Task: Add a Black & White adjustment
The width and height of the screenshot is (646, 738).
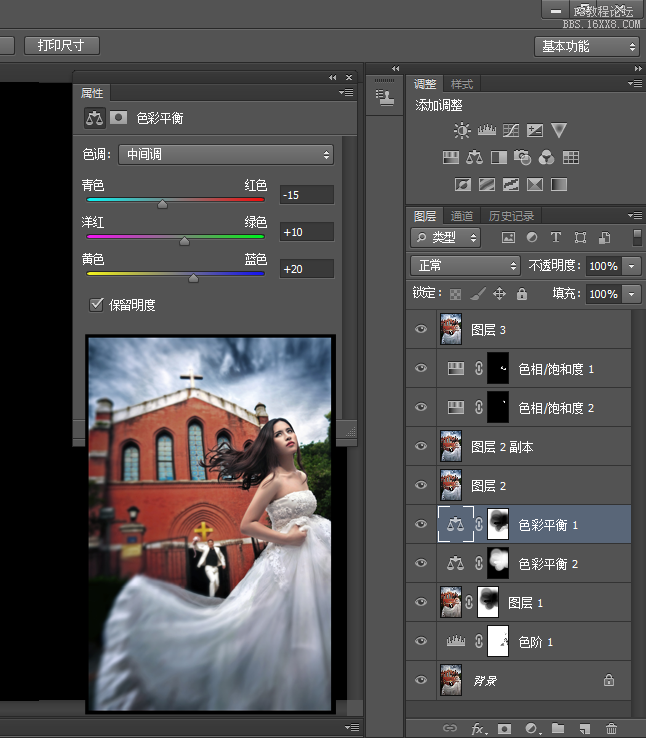Action: click(499, 157)
